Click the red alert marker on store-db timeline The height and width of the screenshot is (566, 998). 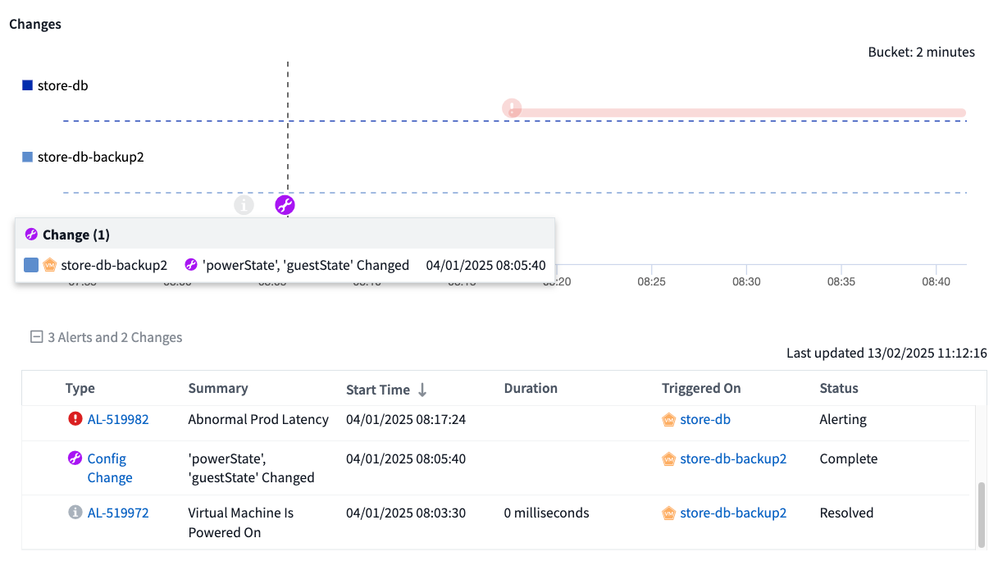(512, 108)
